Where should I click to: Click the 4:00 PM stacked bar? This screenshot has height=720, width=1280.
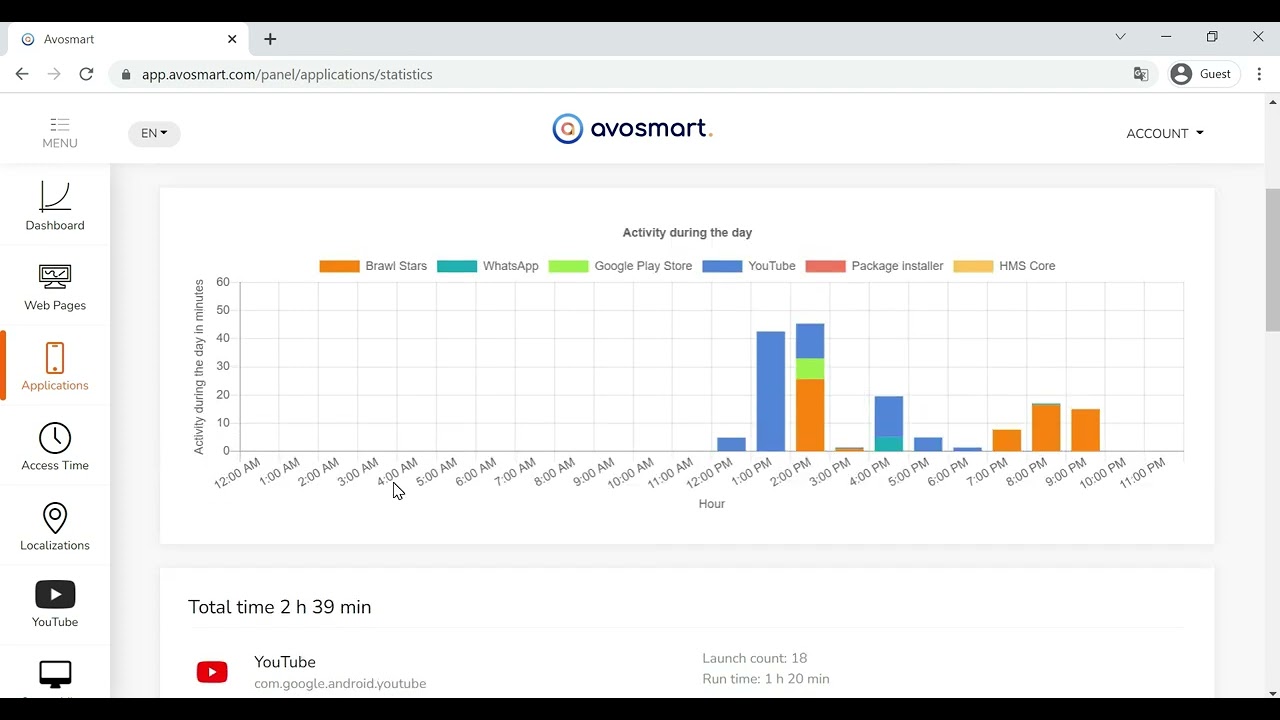(x=889, y=424)
